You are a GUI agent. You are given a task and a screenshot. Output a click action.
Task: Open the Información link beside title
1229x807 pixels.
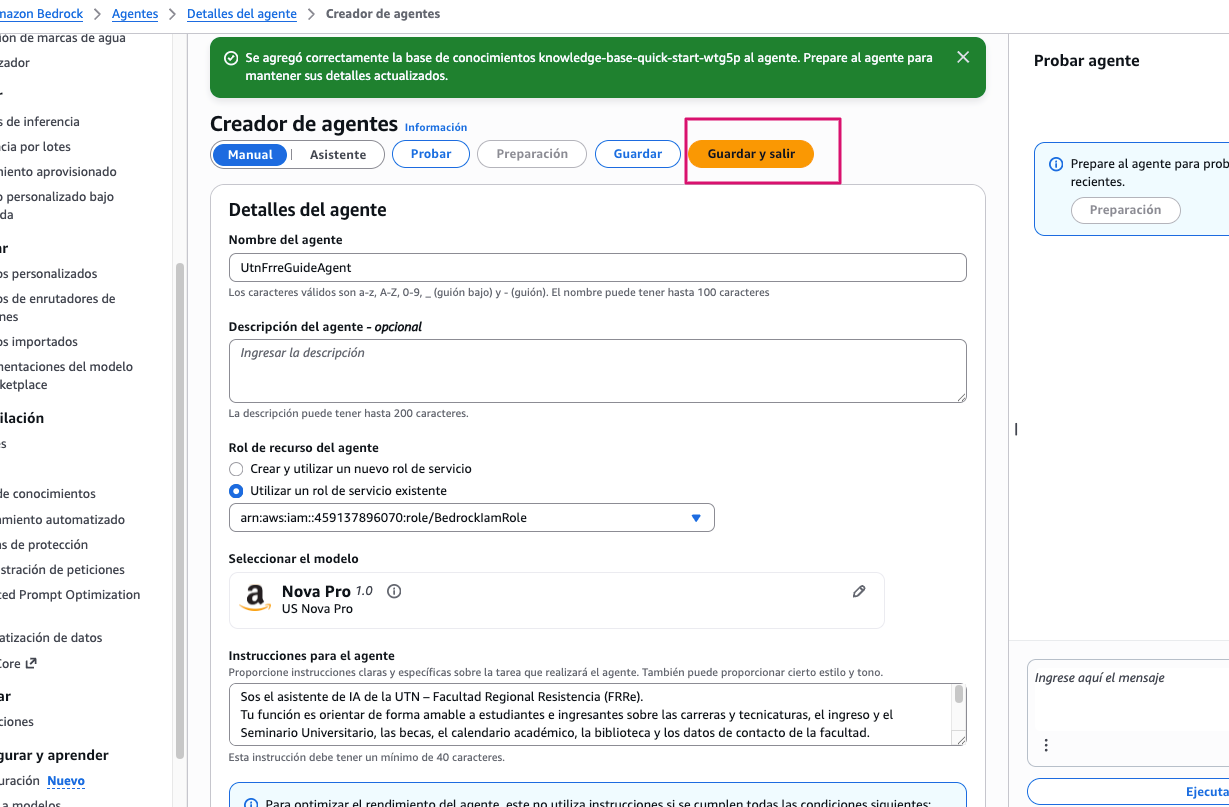[436, 128]
